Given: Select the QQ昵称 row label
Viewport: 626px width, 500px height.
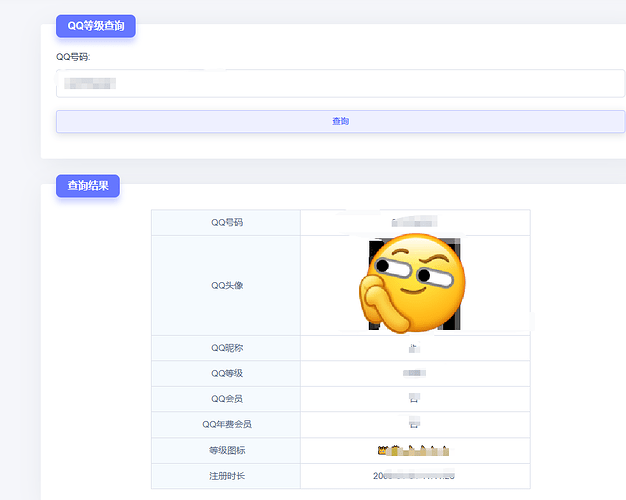Looking at the screenshot, I should [x=226, y=348].
